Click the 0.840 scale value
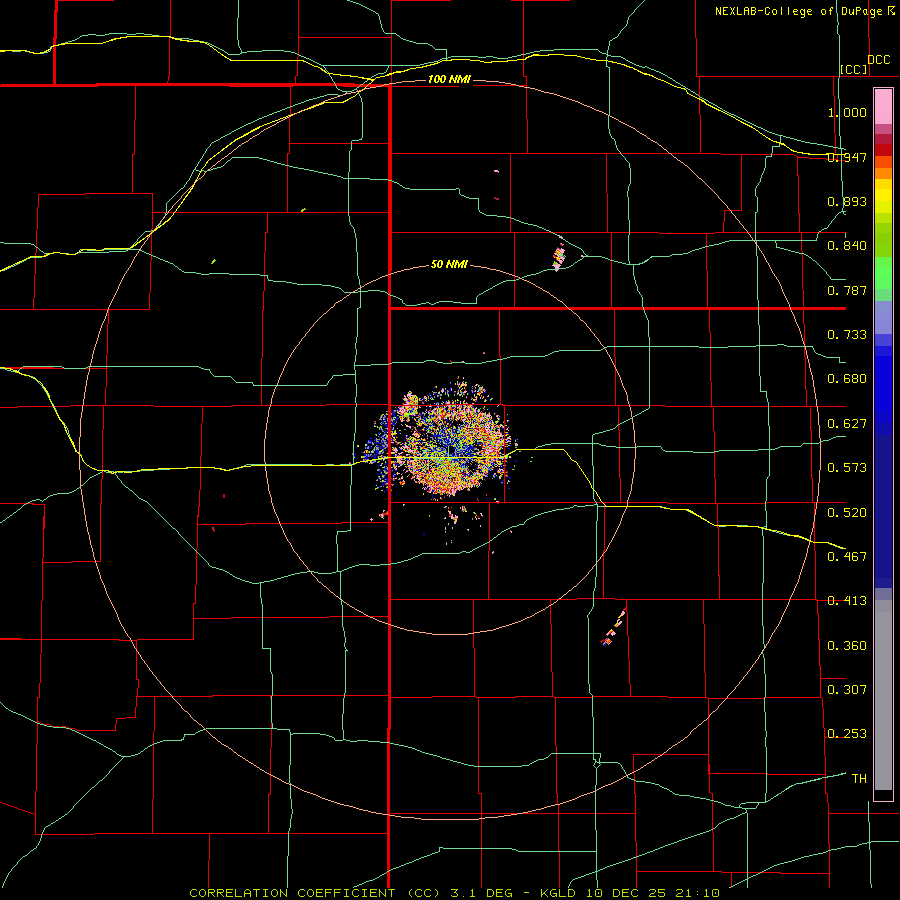 [x=847, y=246]
